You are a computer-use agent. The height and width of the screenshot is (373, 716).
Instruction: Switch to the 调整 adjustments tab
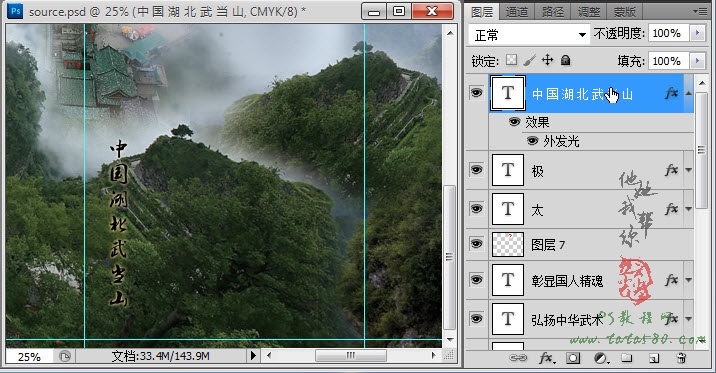click(x=589, y=11)
